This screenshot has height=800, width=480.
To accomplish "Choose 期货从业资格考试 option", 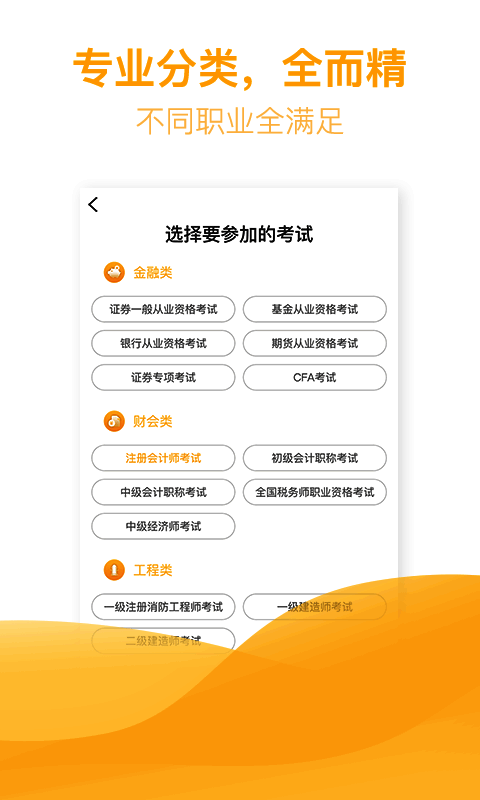I will [x=315, y=343].
